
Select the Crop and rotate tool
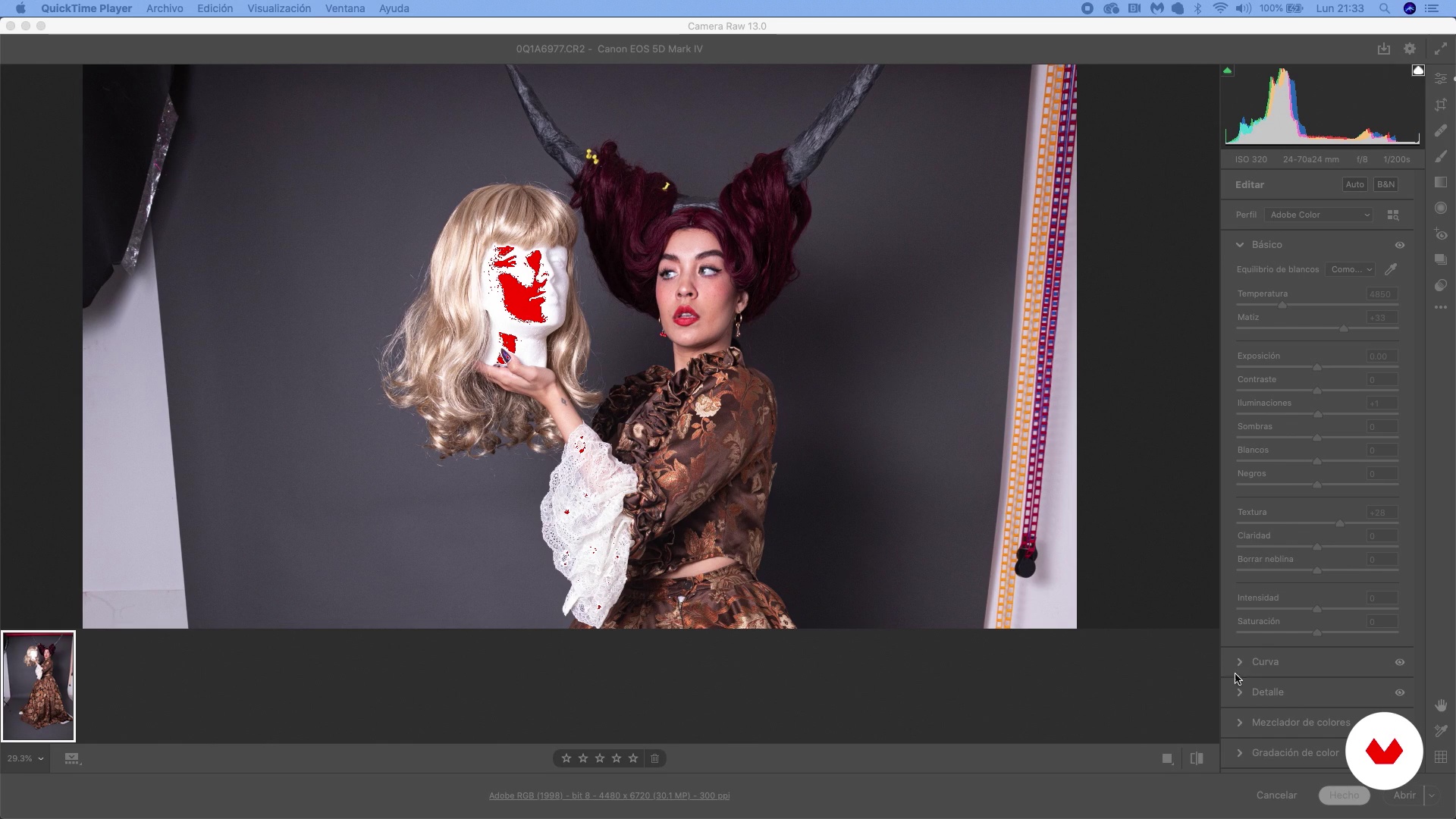coord(1441,105)
